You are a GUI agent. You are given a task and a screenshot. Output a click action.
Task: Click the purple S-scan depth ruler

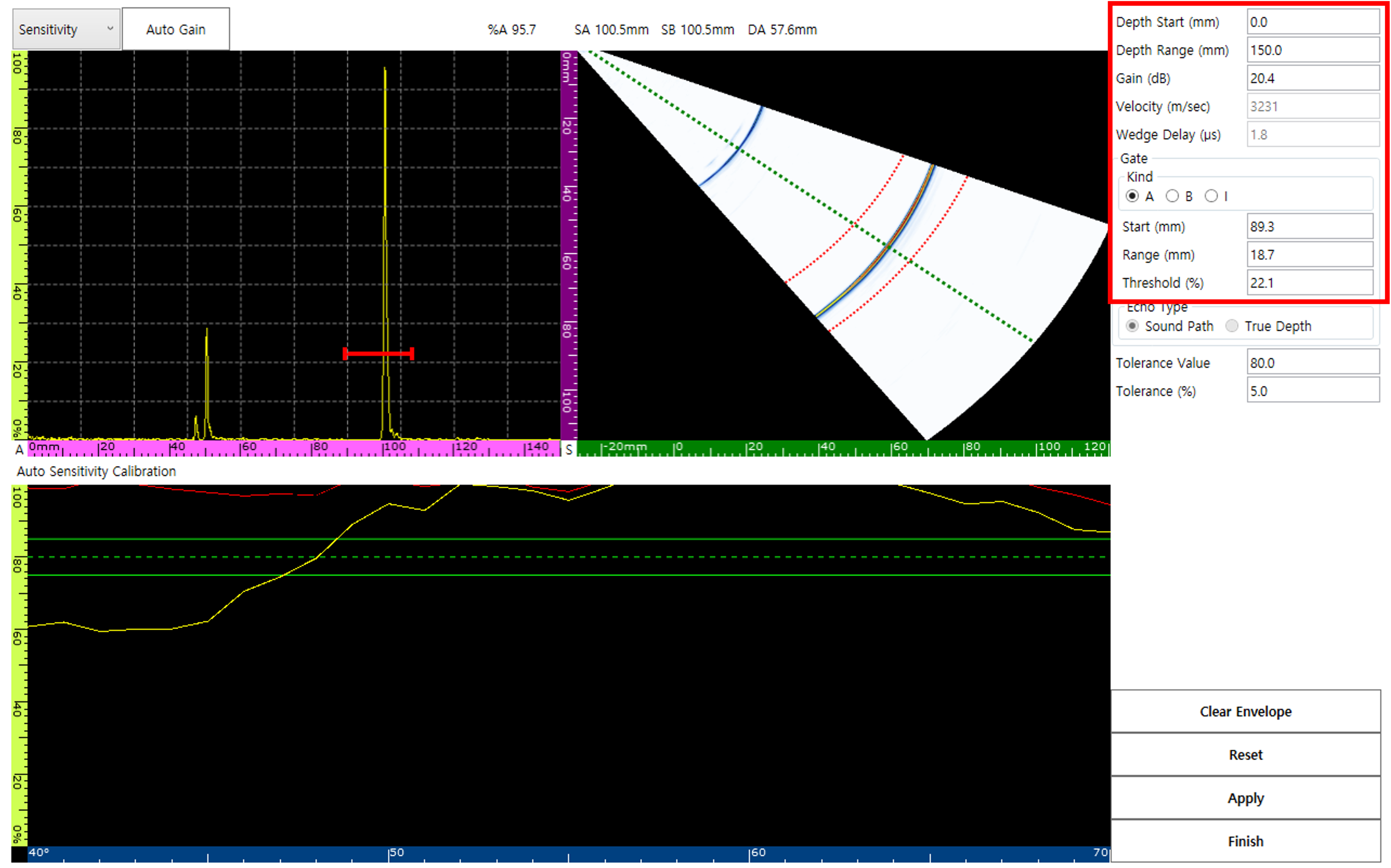[x=568, y=245]
